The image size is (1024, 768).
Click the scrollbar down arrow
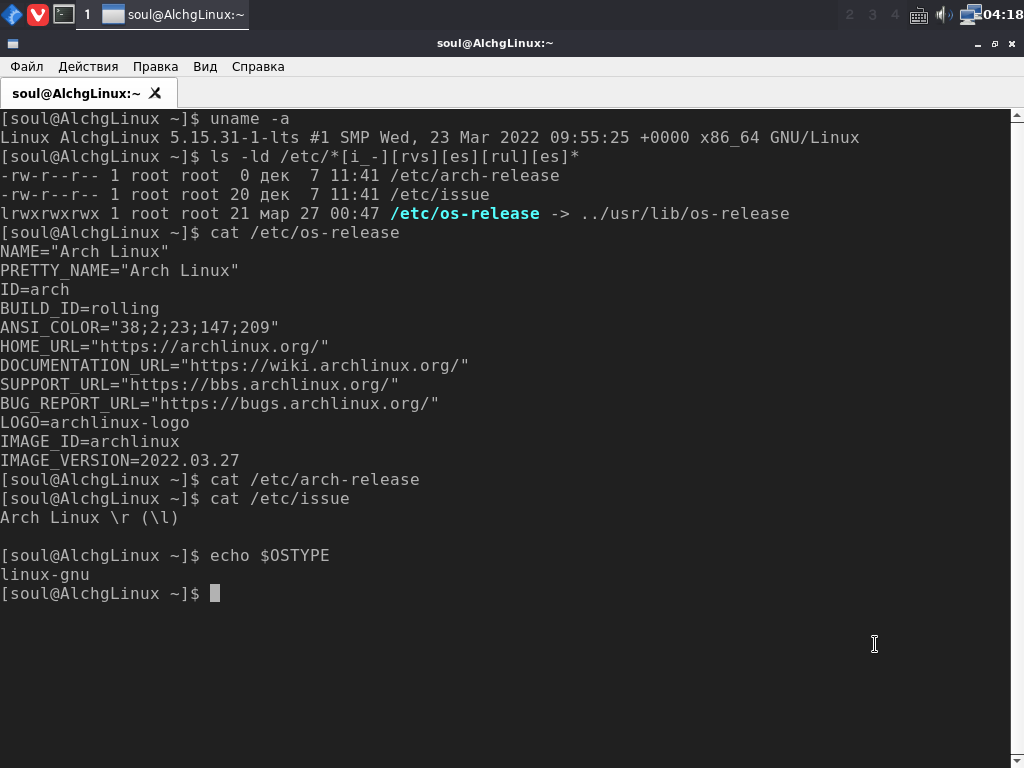[x=1017, y=761]
